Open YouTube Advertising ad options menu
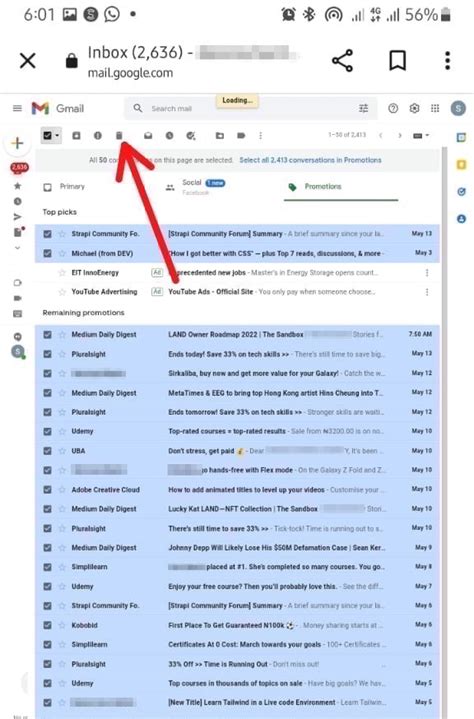 point(427,292)
